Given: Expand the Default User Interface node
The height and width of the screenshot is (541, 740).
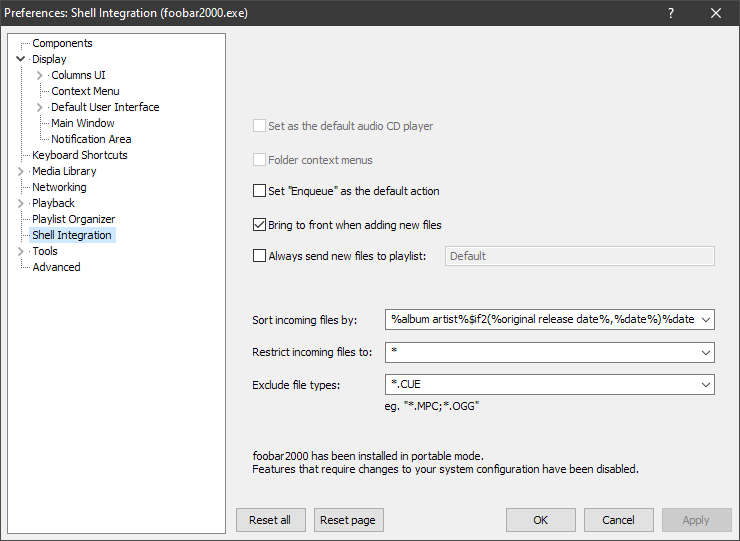Looking at the screenshot, I should click(40, 107).
